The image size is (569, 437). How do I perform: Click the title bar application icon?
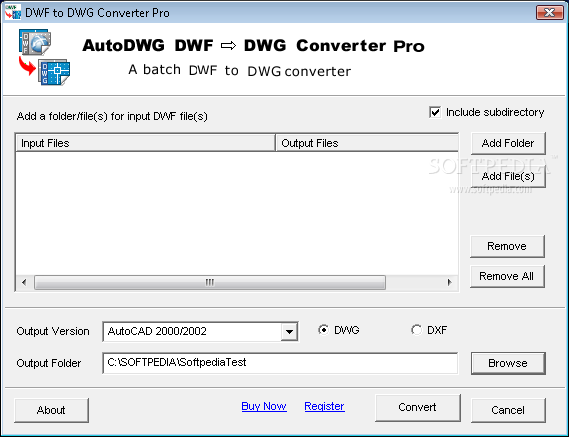(13, 12)
